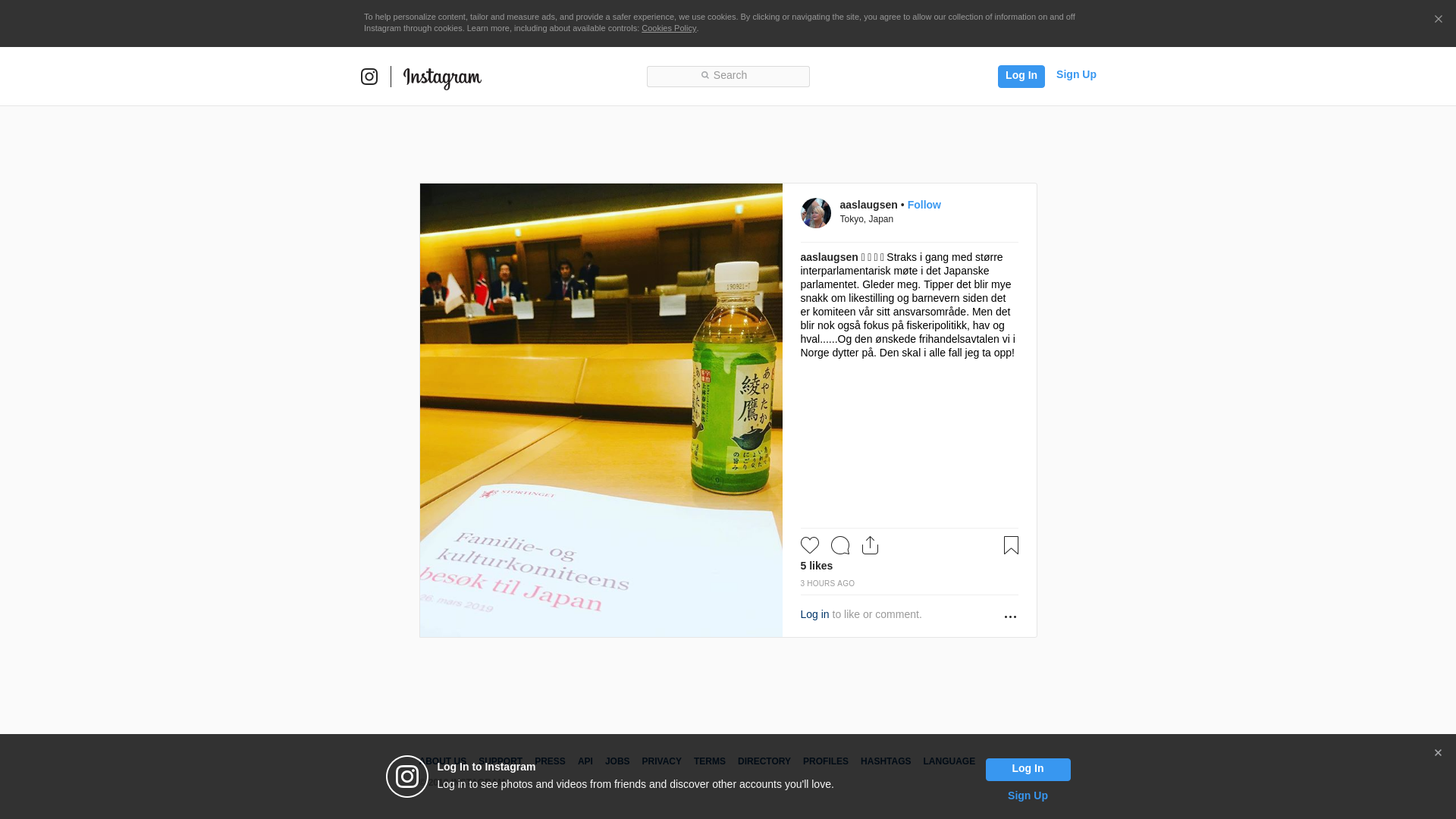
Task: Dismiss the cookie notice banner
Action: click(1438, 20)
